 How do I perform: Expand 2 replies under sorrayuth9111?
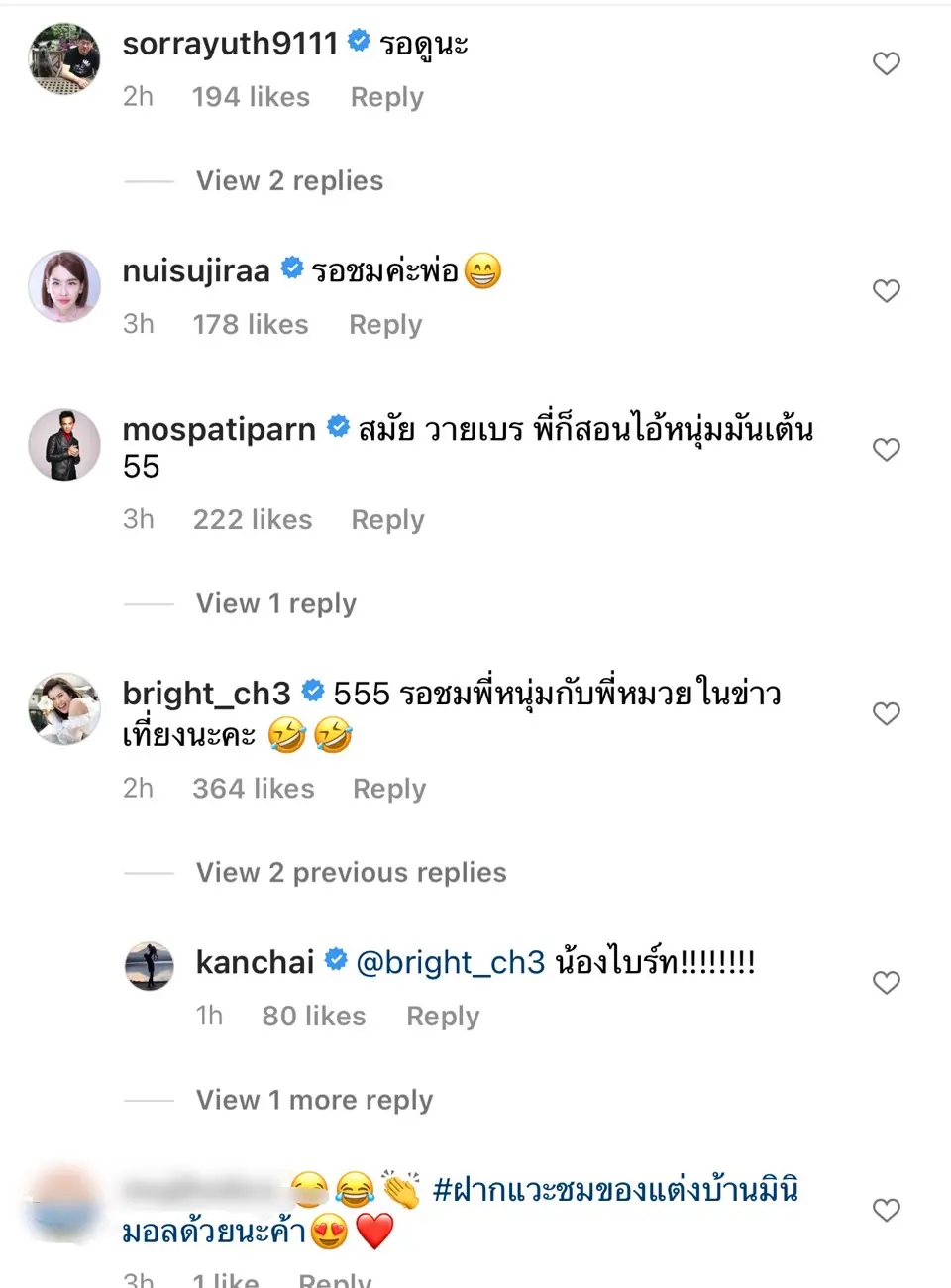[x=289, y=181]
